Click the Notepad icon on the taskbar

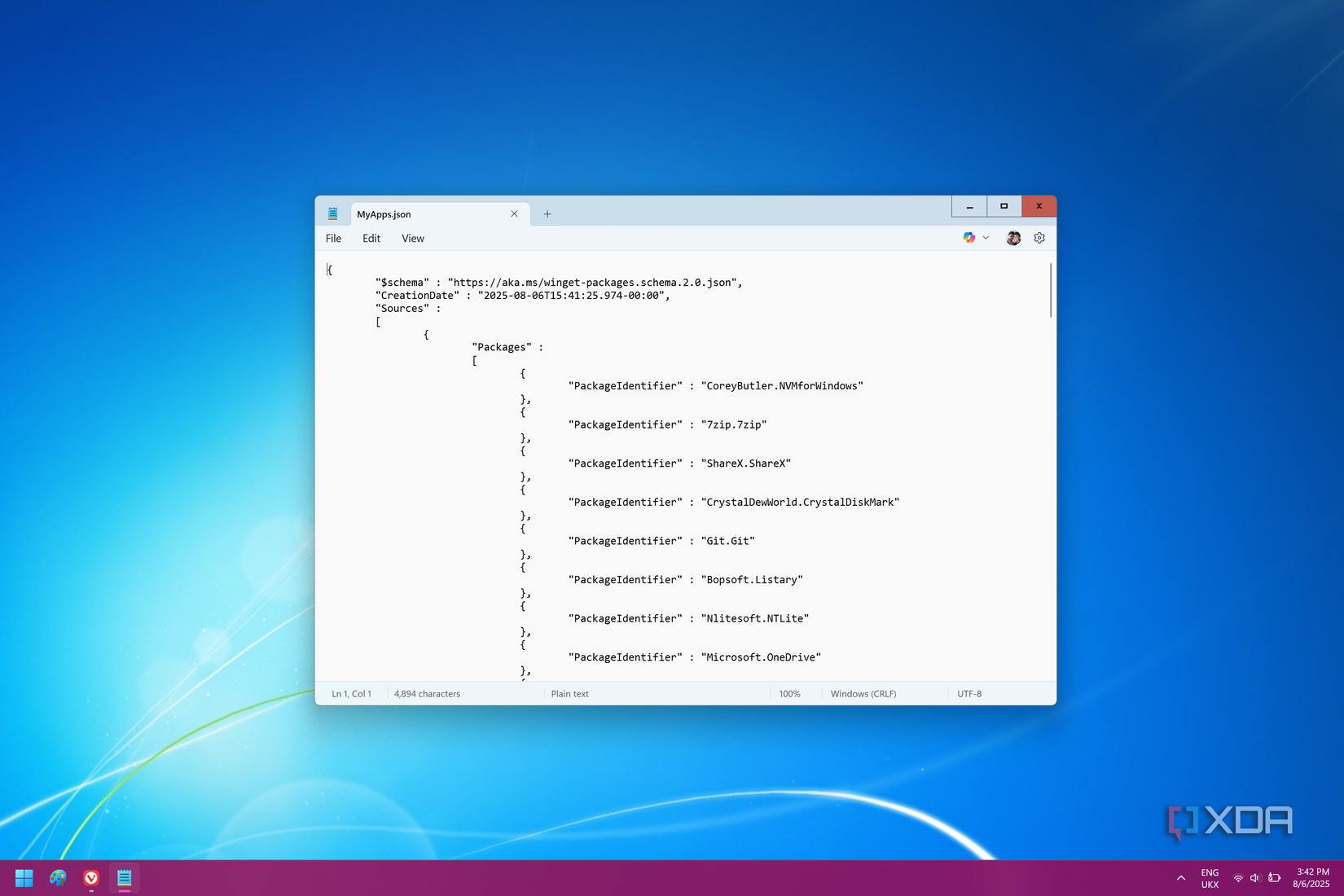124,877
